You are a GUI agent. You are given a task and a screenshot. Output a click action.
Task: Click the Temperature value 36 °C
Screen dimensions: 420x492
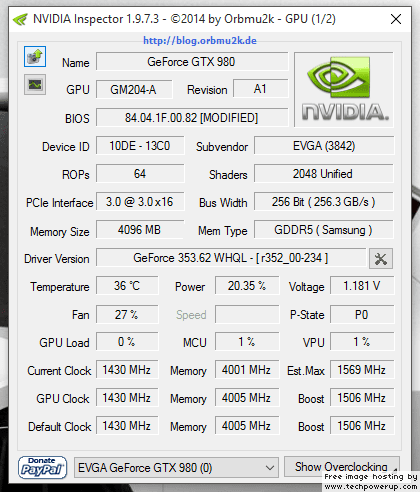127,286
